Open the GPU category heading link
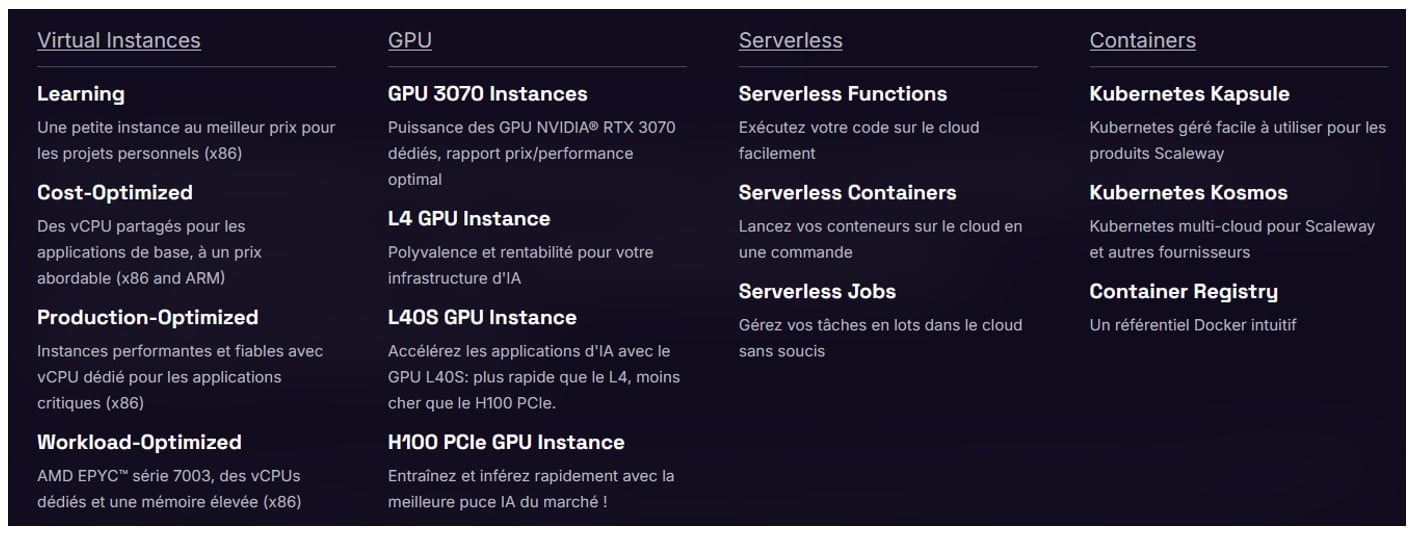This screenshot has width=1412, height=540. tap(409, 41)
